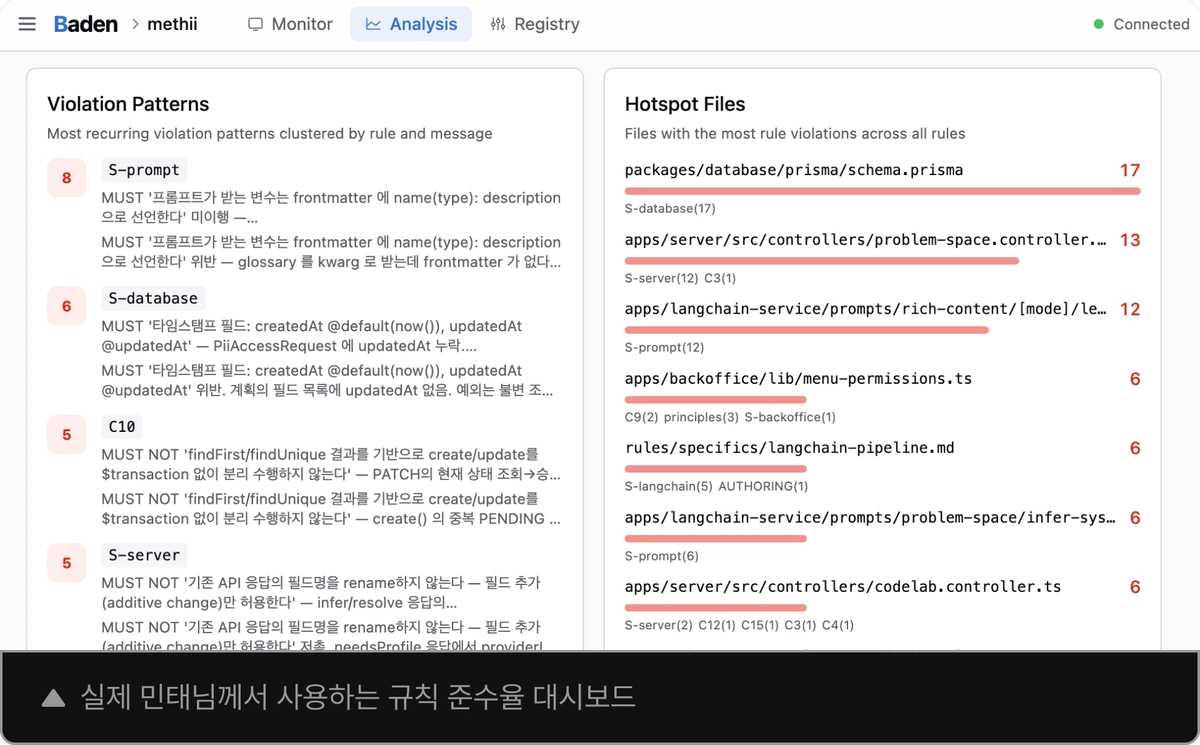
Task: Click the Registry sliders icon
Action: [x=498, y=24]
